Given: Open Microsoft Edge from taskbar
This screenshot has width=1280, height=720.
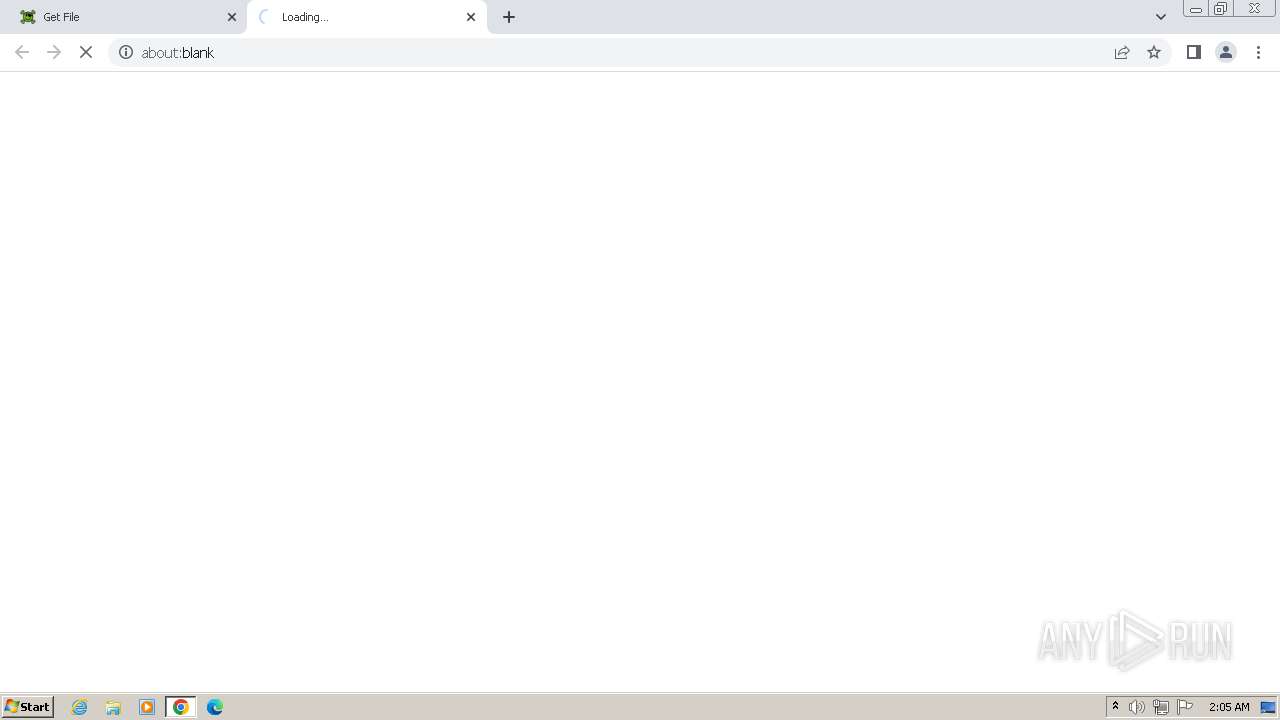Looking at the screenshot, I should (x=215, y=707).
